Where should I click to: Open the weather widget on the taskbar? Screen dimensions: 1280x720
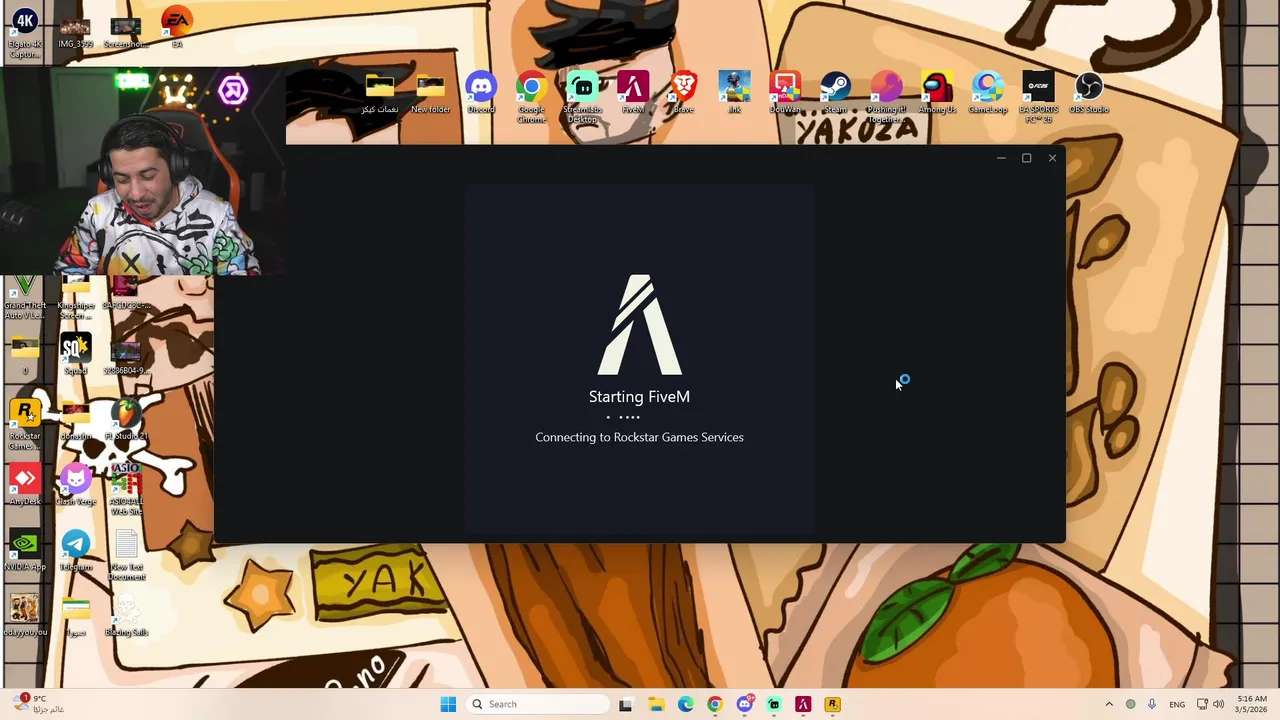37,704
